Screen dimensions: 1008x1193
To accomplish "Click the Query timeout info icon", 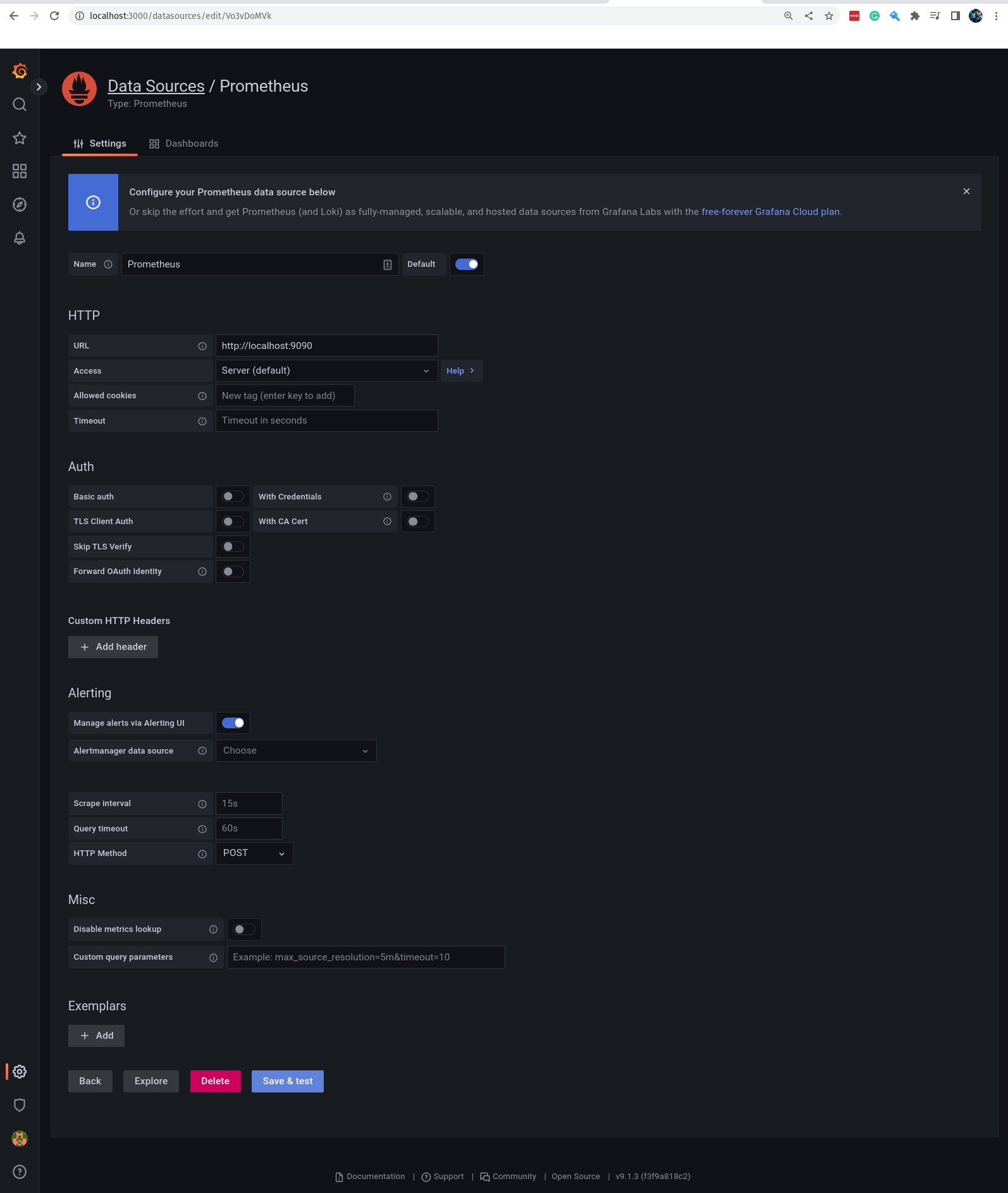I will [202, 829].
